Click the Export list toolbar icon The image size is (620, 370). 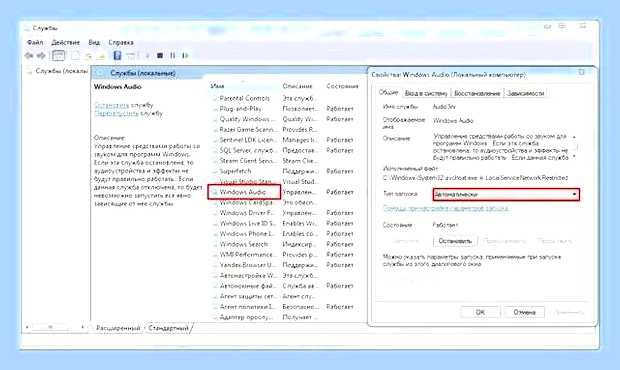pos(101,56)
